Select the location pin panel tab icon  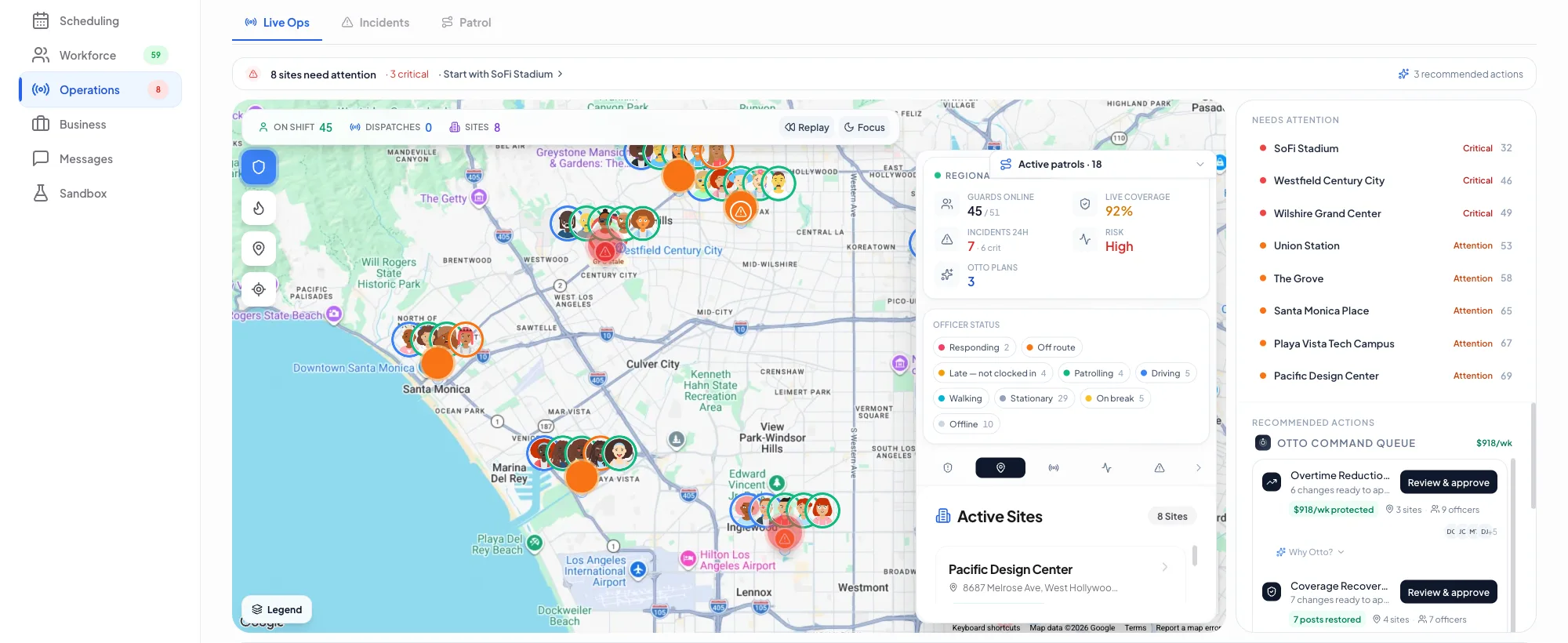[1000, 468]
